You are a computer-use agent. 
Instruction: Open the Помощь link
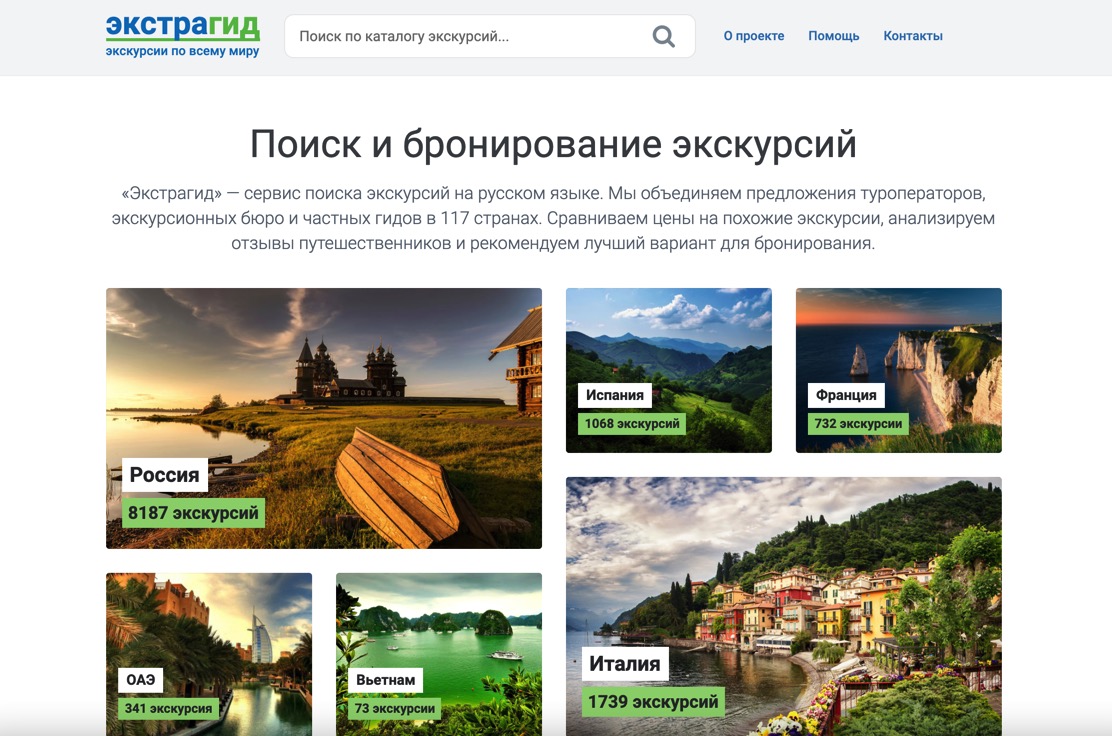point(833,35)
